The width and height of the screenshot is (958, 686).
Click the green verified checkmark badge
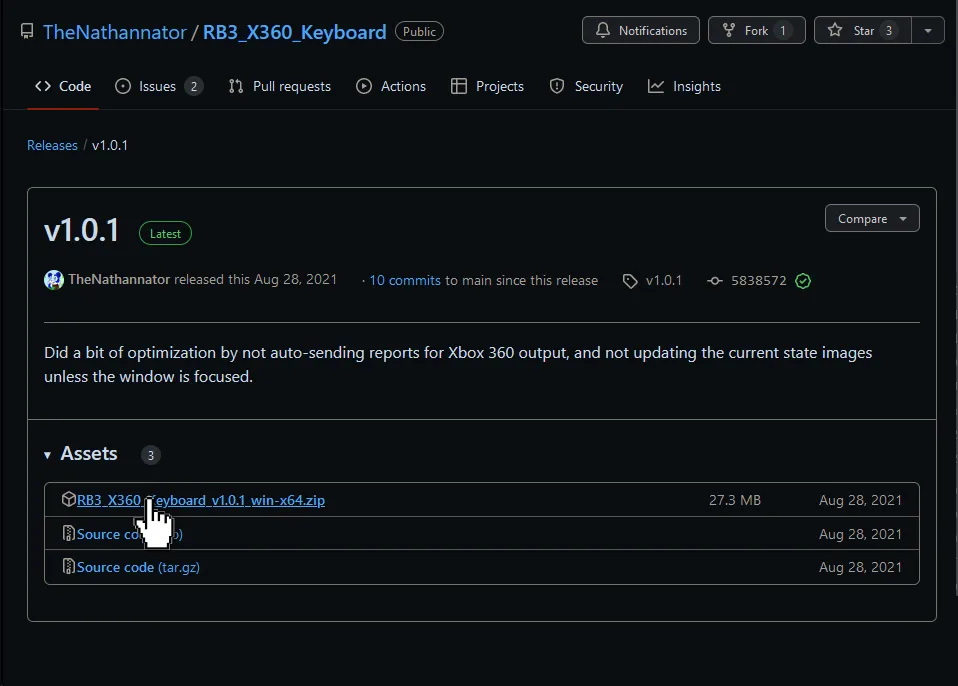[x=802, y=281]
